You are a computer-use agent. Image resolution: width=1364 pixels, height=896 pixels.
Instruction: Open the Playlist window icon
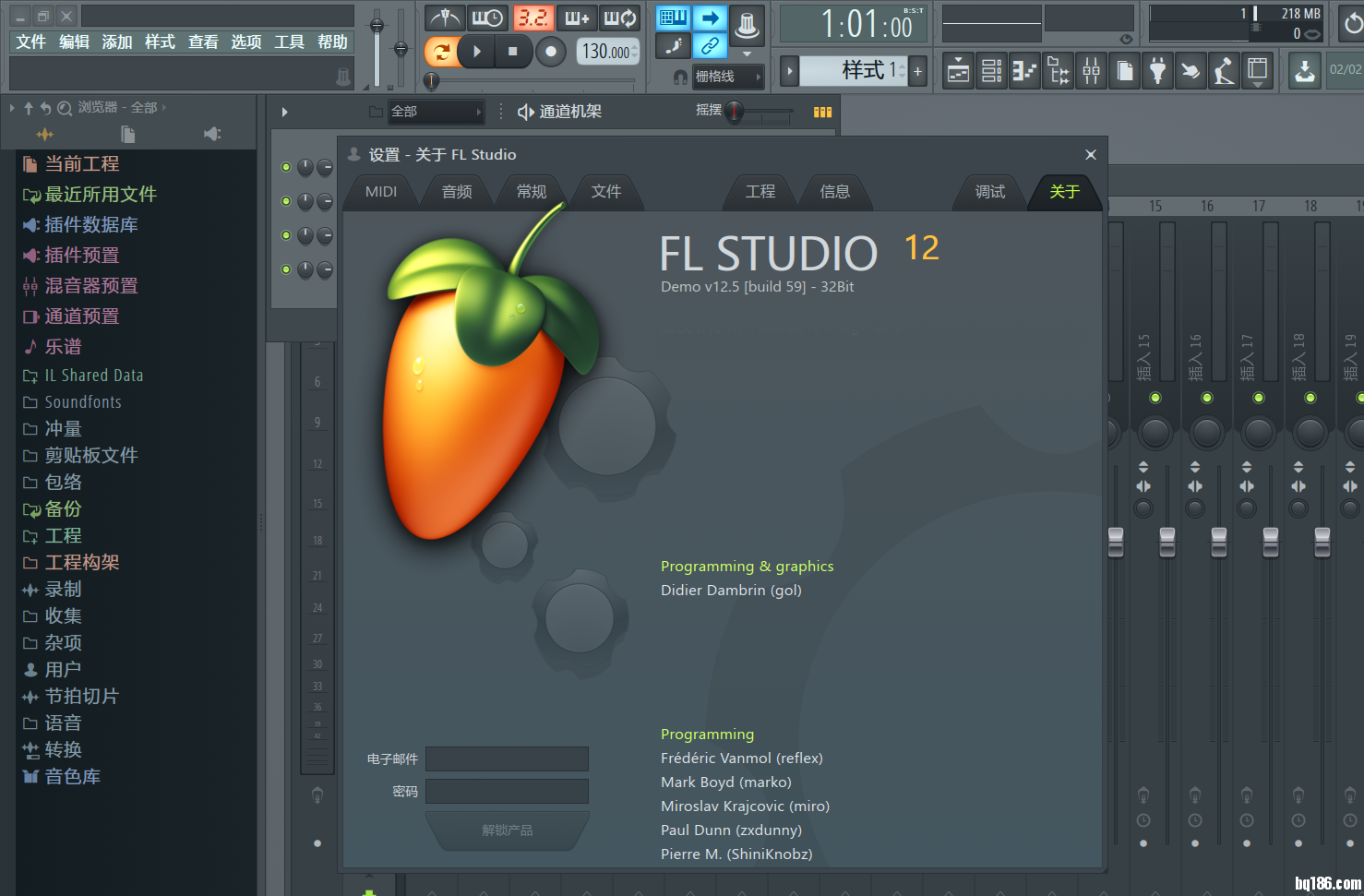[x=959, y=70]
